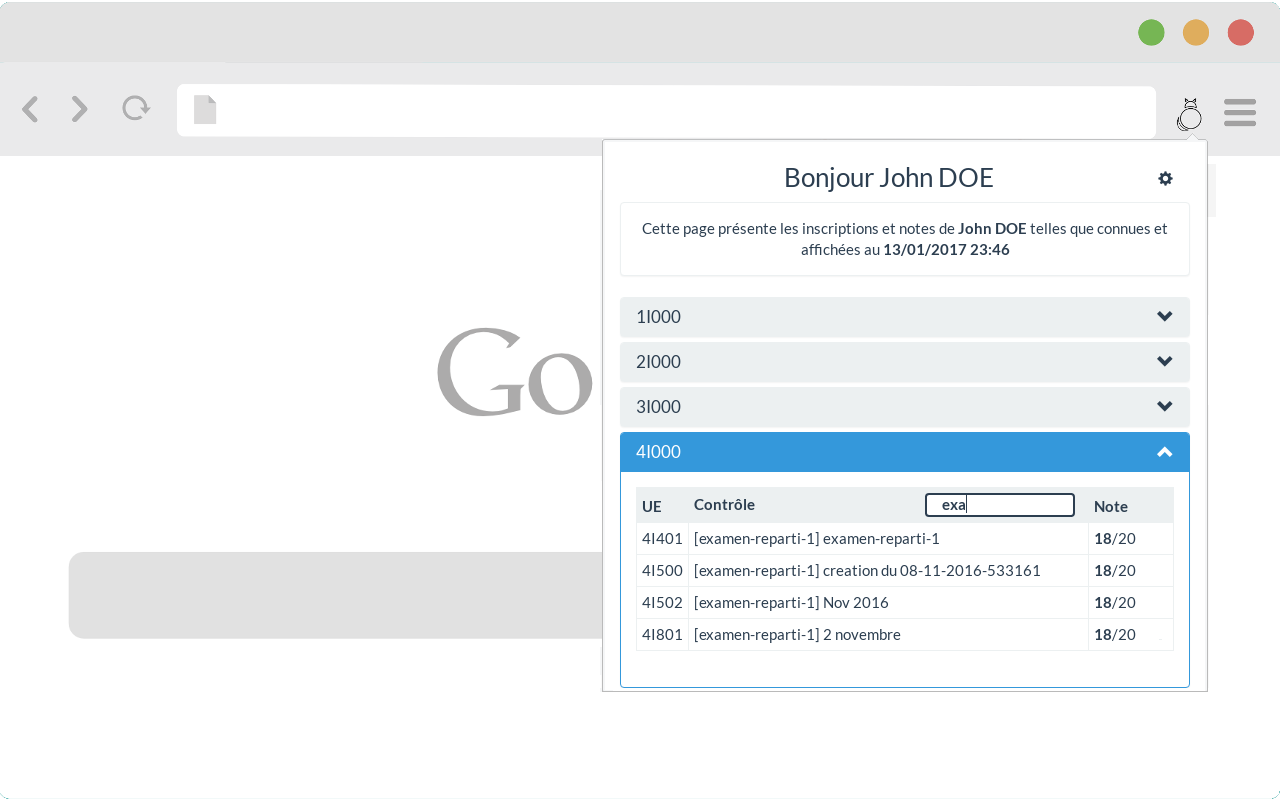This screenshot has width=1280, height=800.
Task: Expand the 2I000 section
Action: point(905,362)
